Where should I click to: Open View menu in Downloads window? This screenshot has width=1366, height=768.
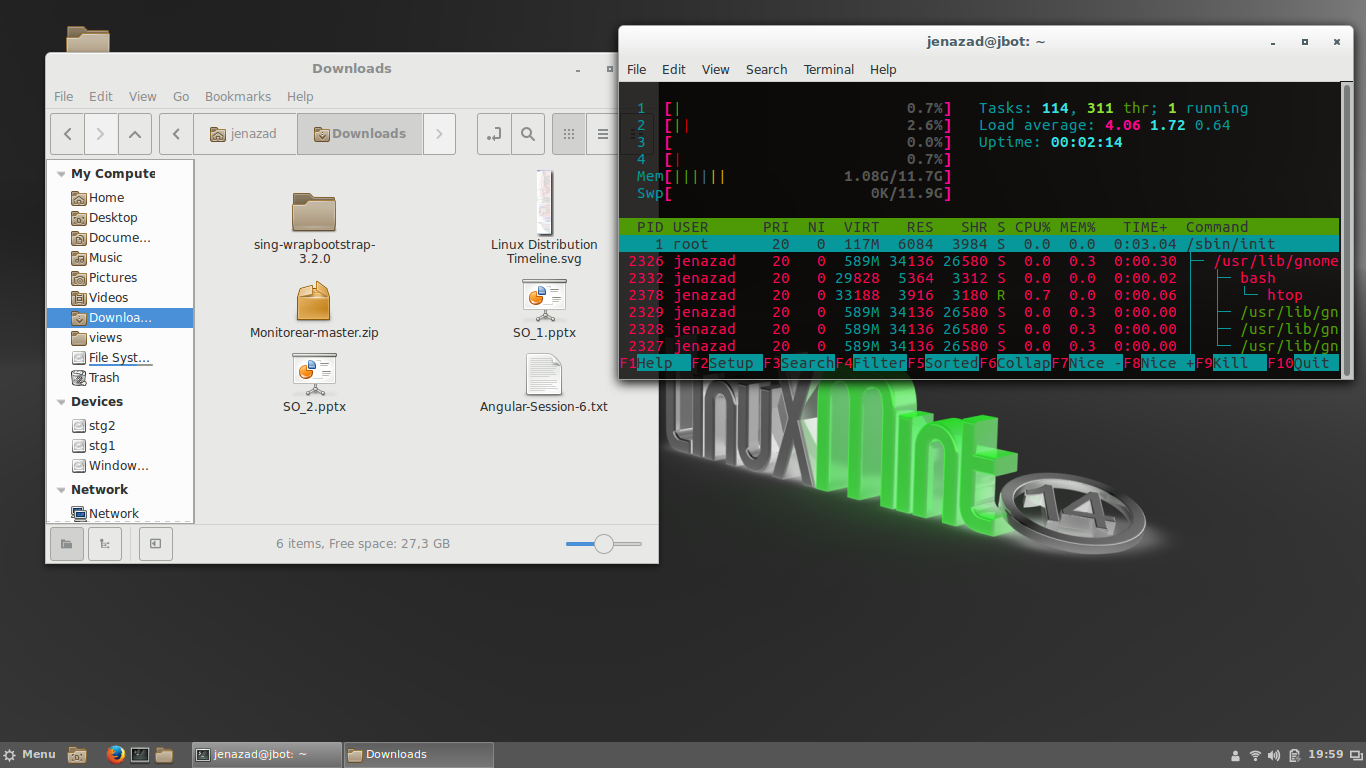[x=143, y=97]
